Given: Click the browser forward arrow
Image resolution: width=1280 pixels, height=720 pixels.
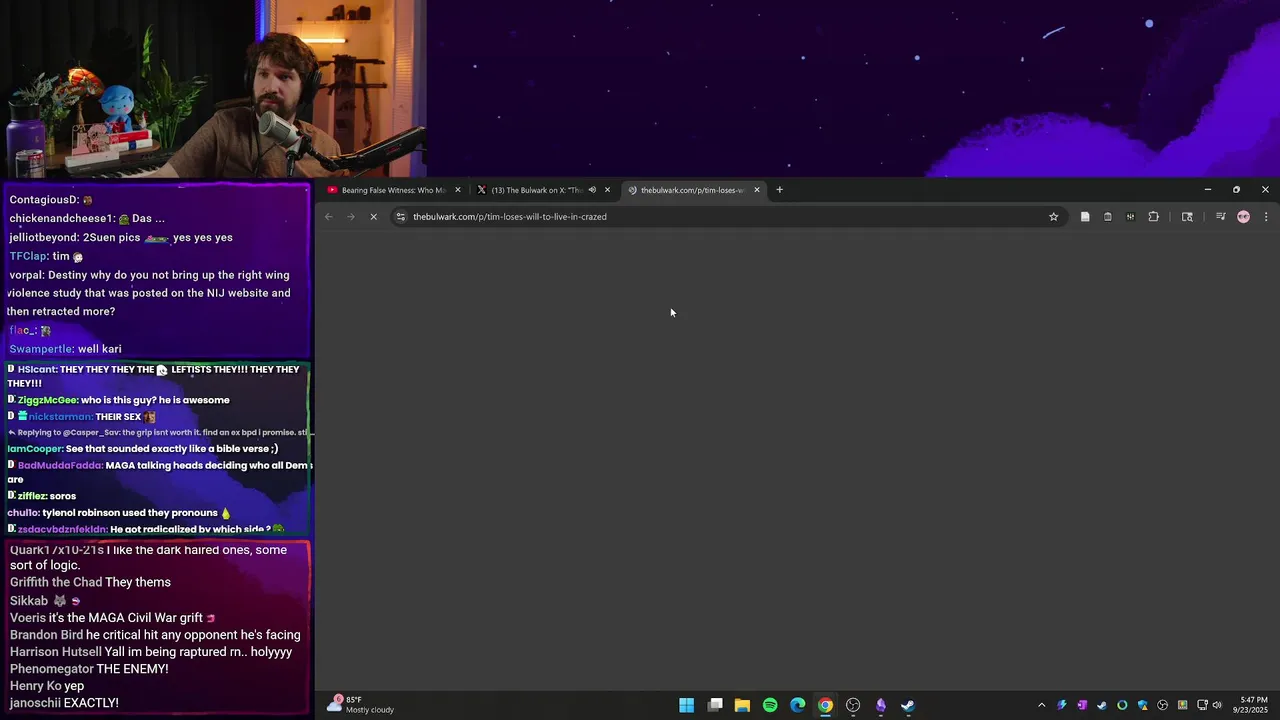Looking at the screenshot, I should [351, 217].
